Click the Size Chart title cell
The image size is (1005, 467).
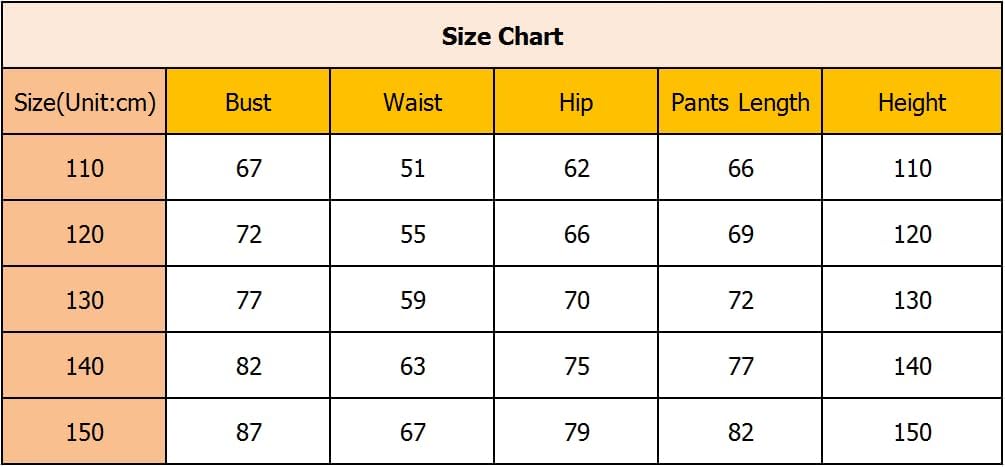502,37
